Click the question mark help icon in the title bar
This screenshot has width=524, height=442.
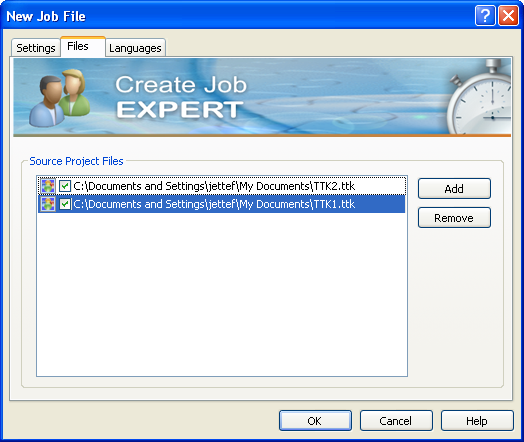485,15
